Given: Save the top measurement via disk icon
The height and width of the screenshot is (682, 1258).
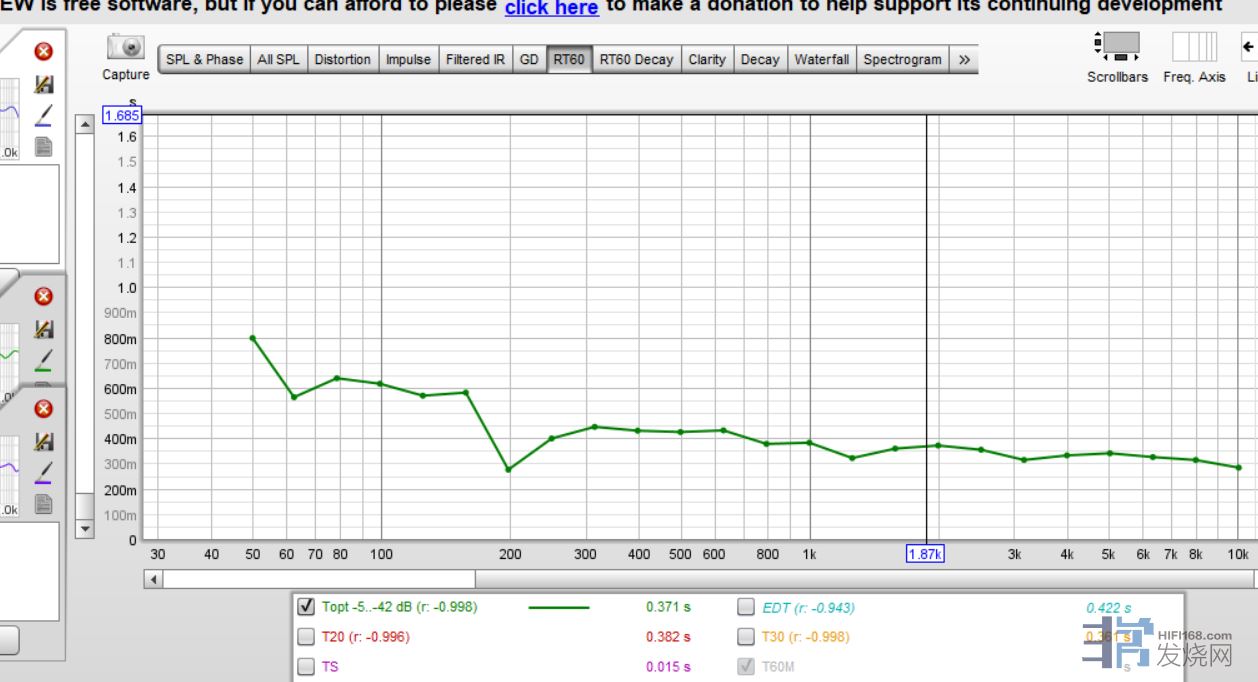Looking at the screenshot, I should (43, 84).
